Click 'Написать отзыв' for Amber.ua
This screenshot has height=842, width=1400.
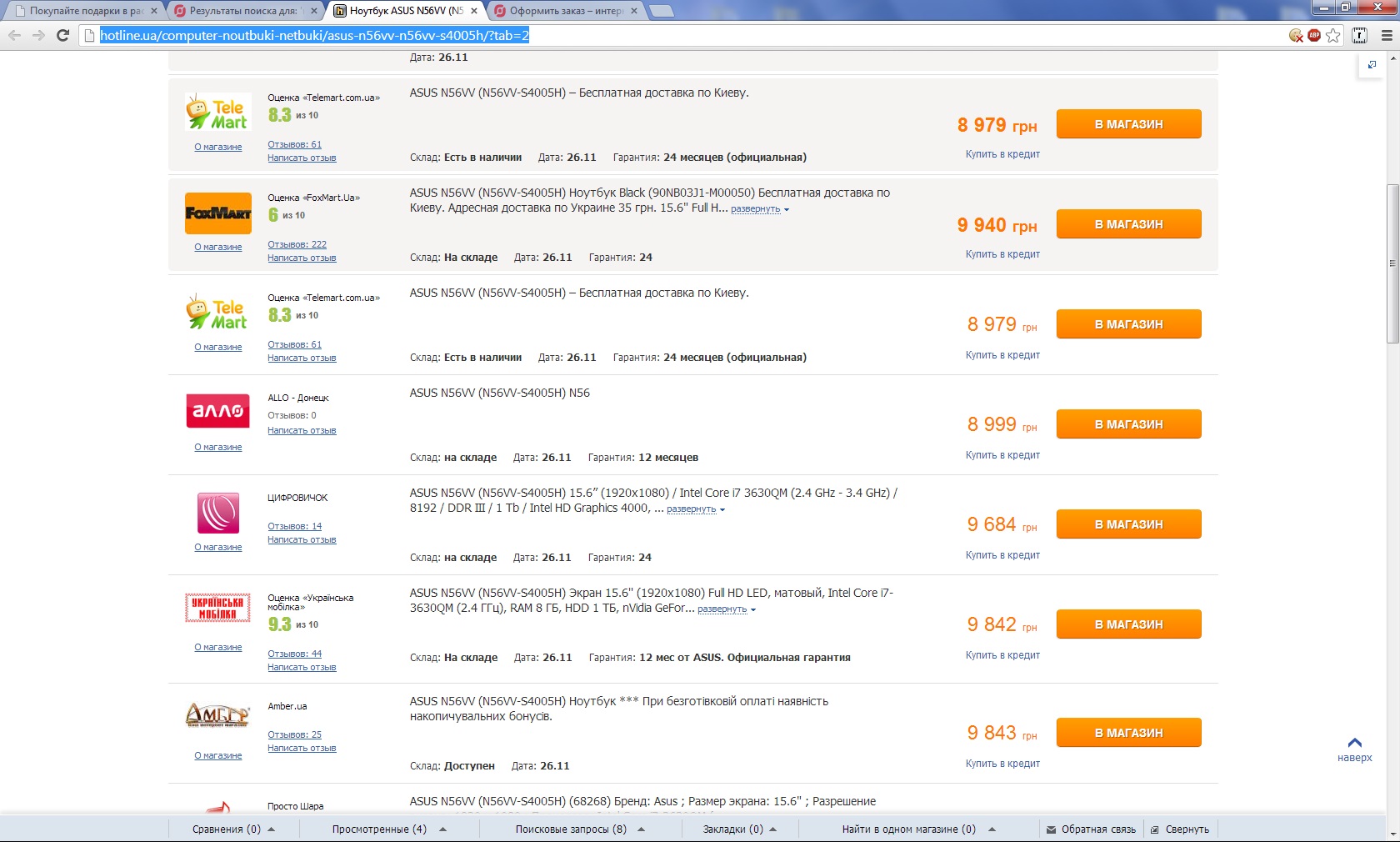coord(302,748)
